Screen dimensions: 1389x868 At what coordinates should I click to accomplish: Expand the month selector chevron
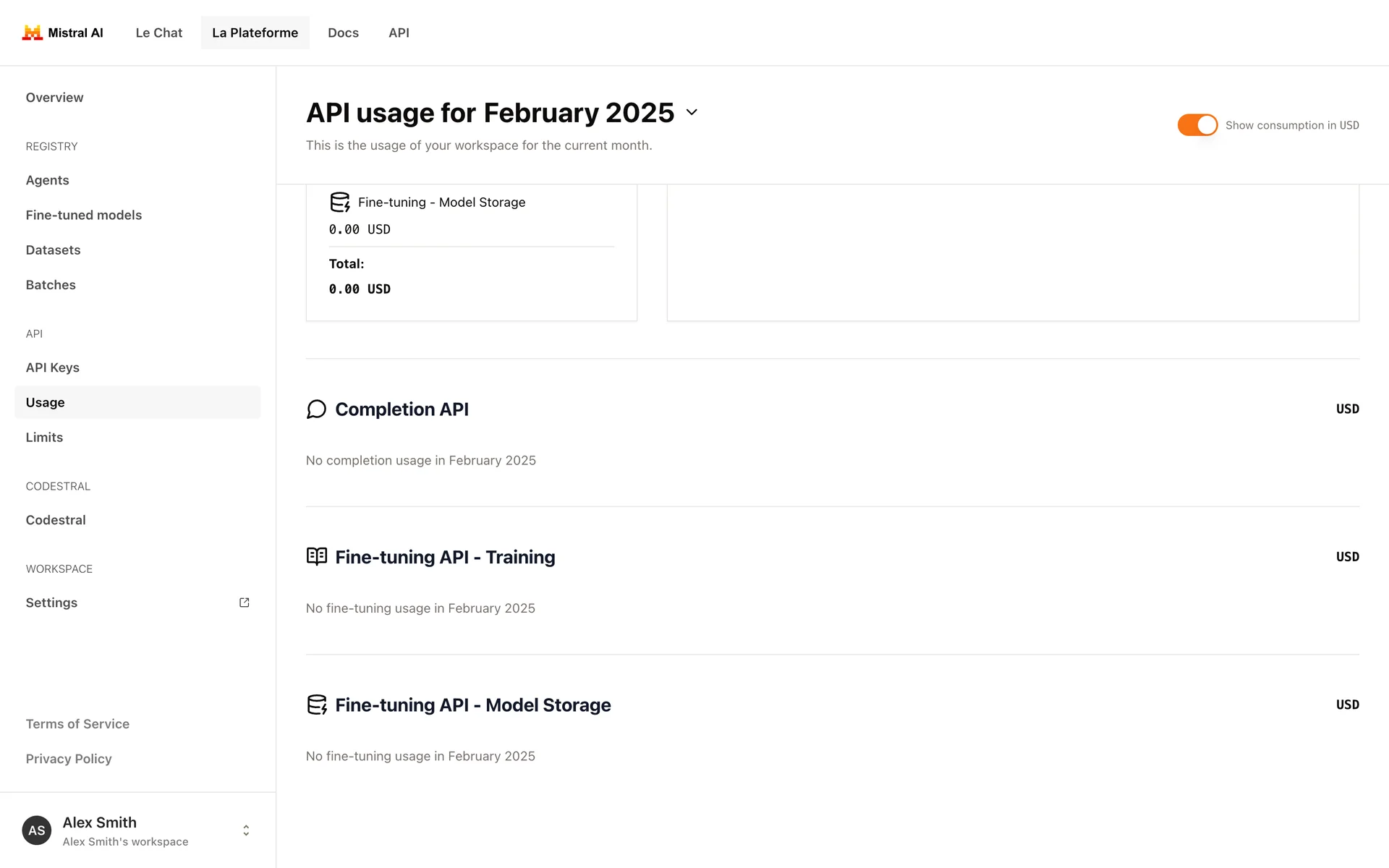pos(692,112)
